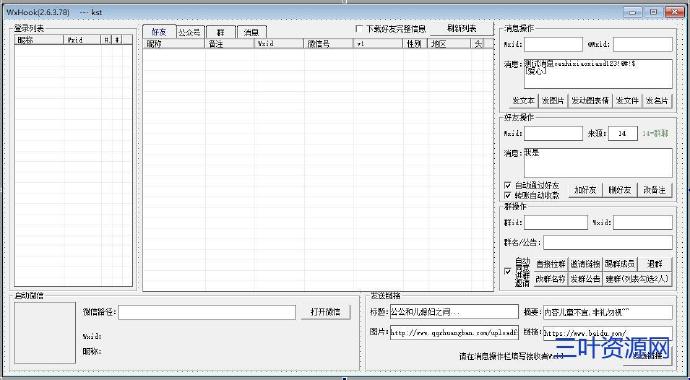Switch to the 消息 tab
The image size is (690, 380).
tap(251, 33)
